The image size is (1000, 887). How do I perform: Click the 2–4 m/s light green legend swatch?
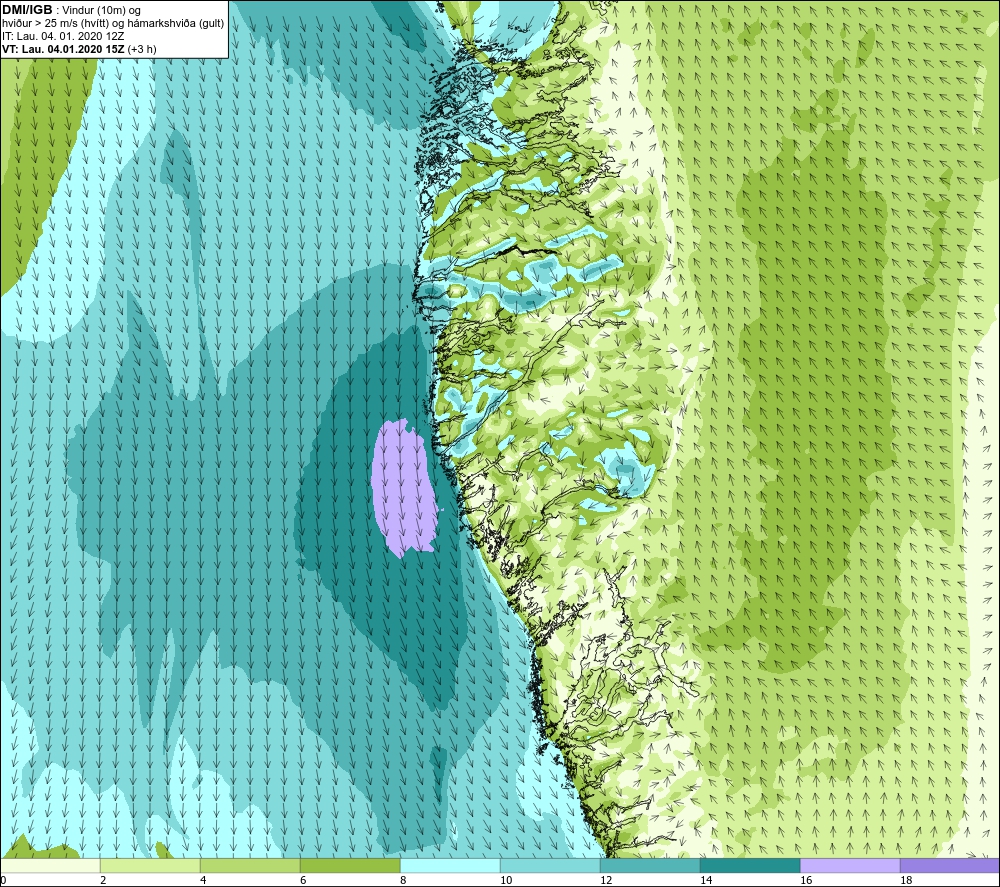[x=150, y=865]
